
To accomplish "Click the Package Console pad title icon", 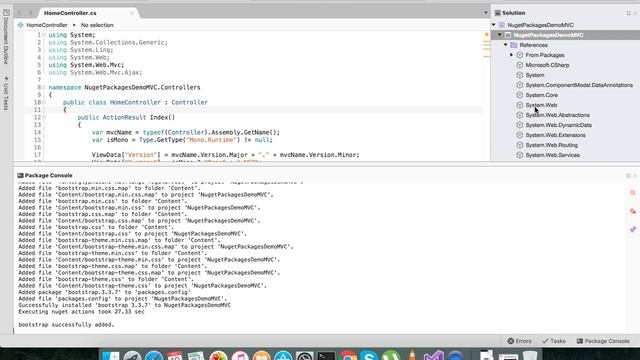I will coord(20,176).
